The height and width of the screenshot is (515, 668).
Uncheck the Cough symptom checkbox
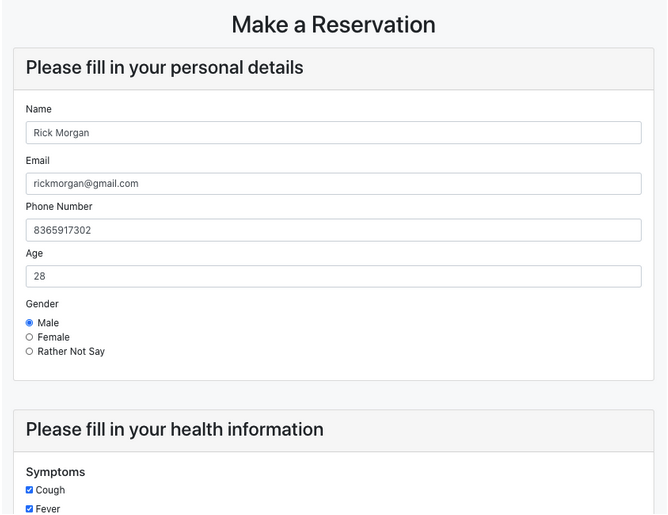point(30,490)
